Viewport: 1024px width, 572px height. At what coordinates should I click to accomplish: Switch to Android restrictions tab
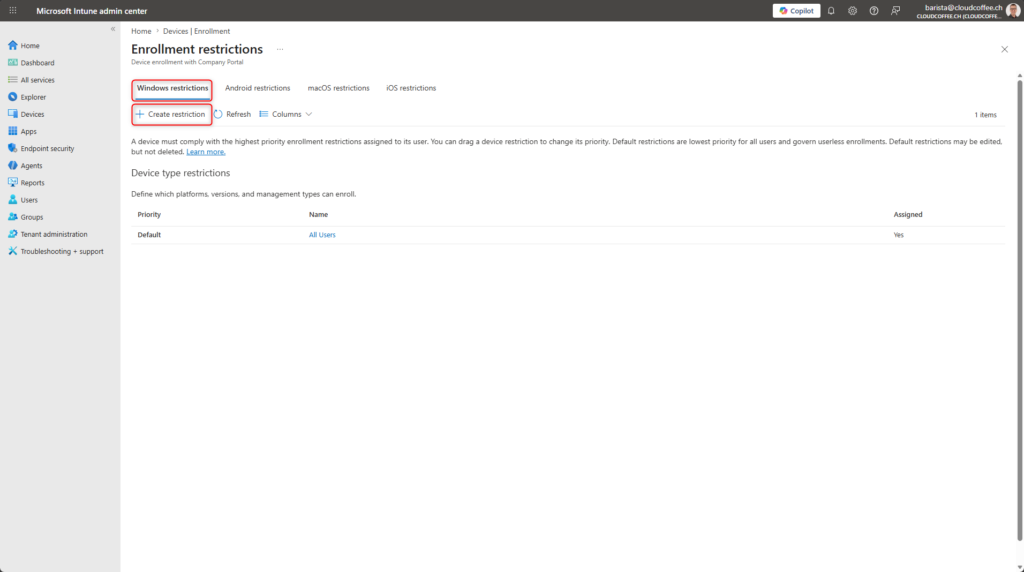[x=257, y=88]
